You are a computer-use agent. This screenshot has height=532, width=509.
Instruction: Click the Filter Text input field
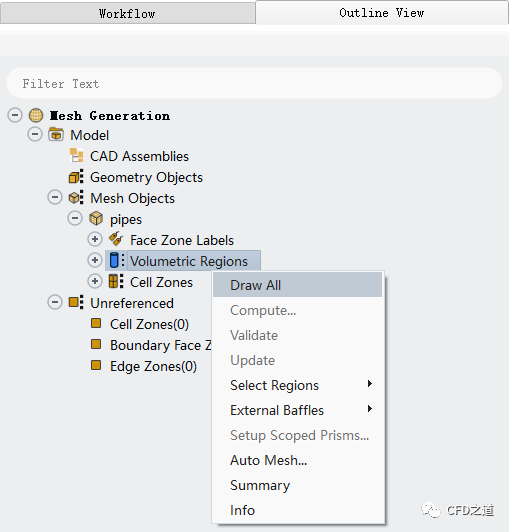click(254, 83)
